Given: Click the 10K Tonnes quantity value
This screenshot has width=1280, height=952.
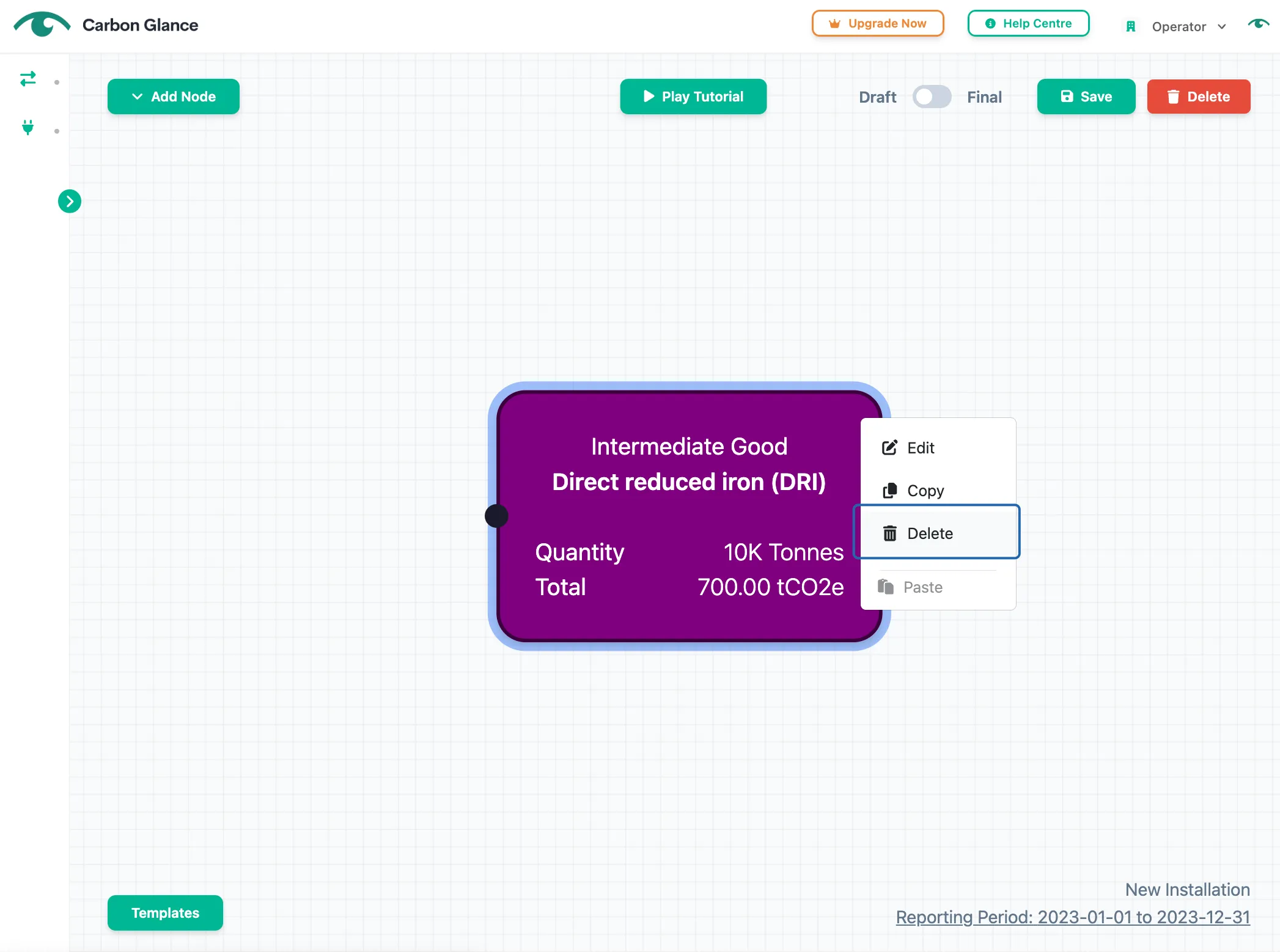Looking at the screenshot, I should click(784, 552).
